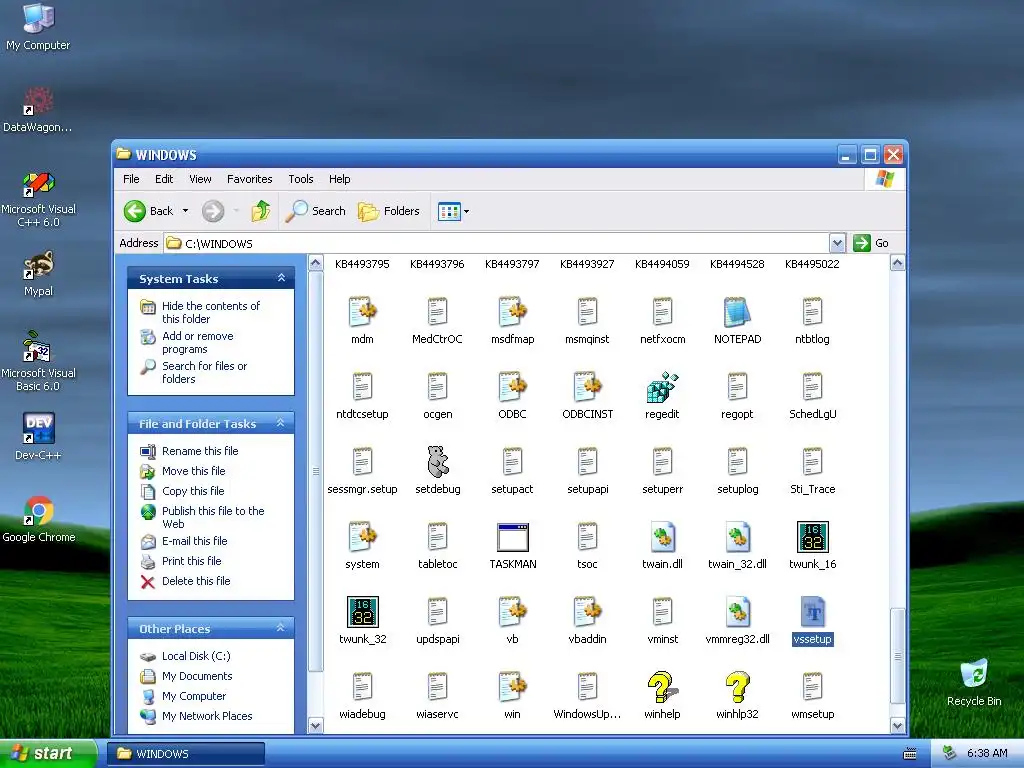Collapse the File and Folder Tasks panel
This screenshot has height=768, width=1024.
pyautogui.click(x=281, y=423)
